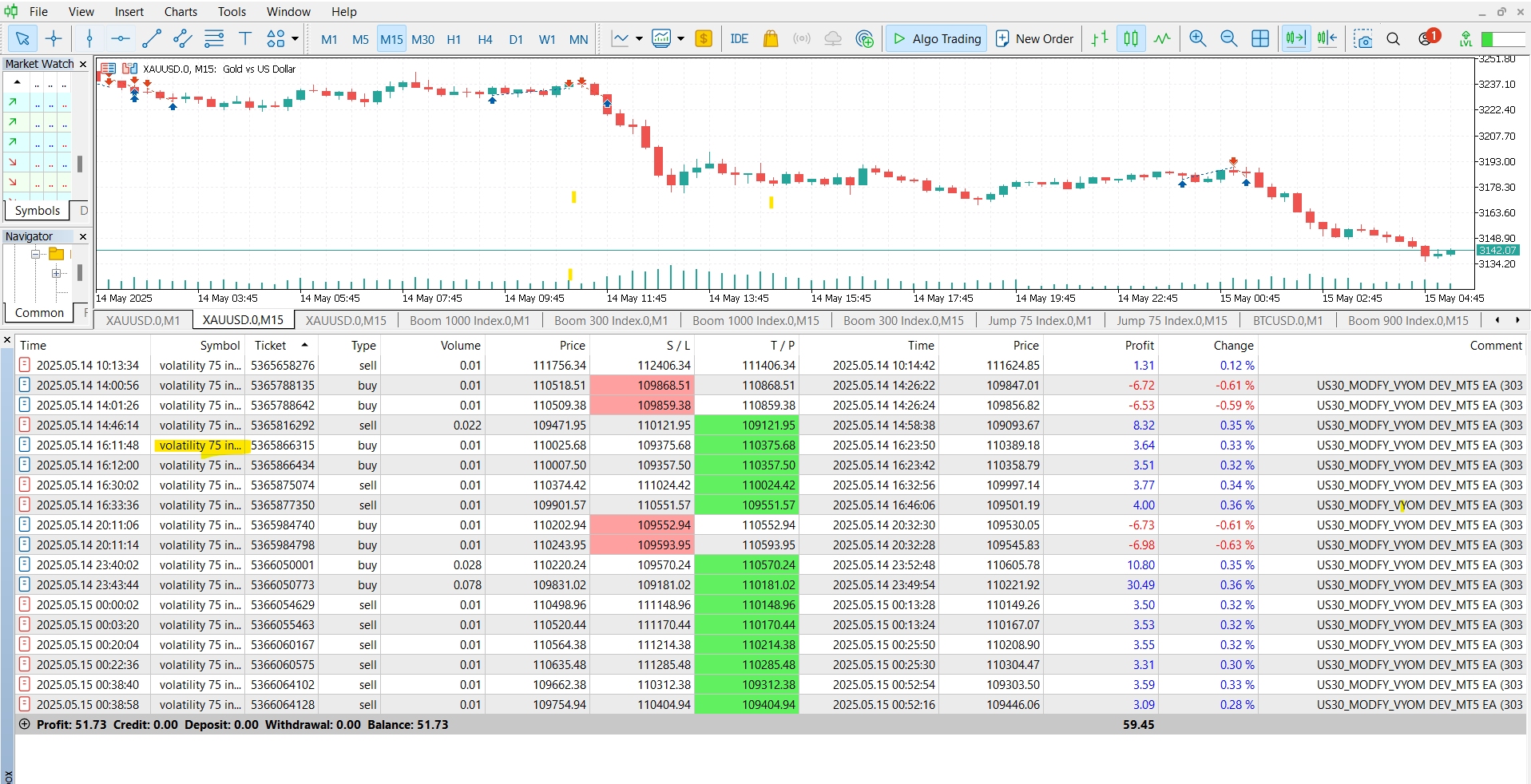The height and width of the screenshot is (784, 1531).
Task: Sort history by the Profit column header
Action: pyautogui.click(x=1139, y=345)
